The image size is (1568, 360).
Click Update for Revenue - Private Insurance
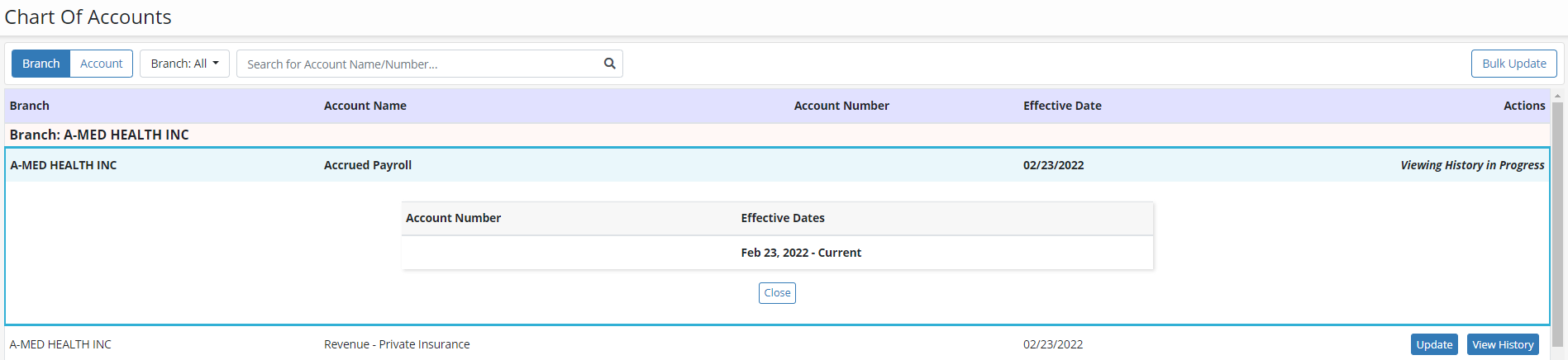(1434, 344)
